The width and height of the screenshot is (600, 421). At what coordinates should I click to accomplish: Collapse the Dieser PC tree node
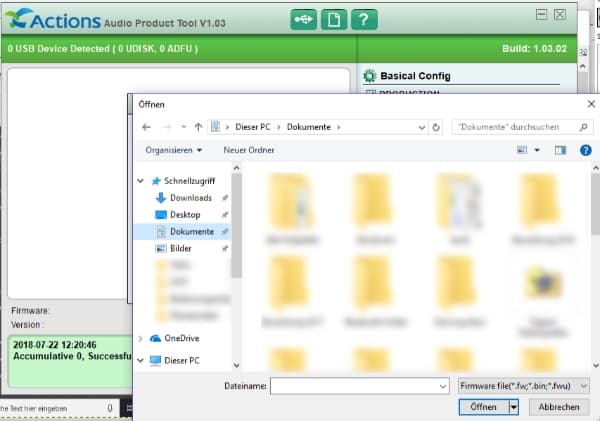[140, 361]
